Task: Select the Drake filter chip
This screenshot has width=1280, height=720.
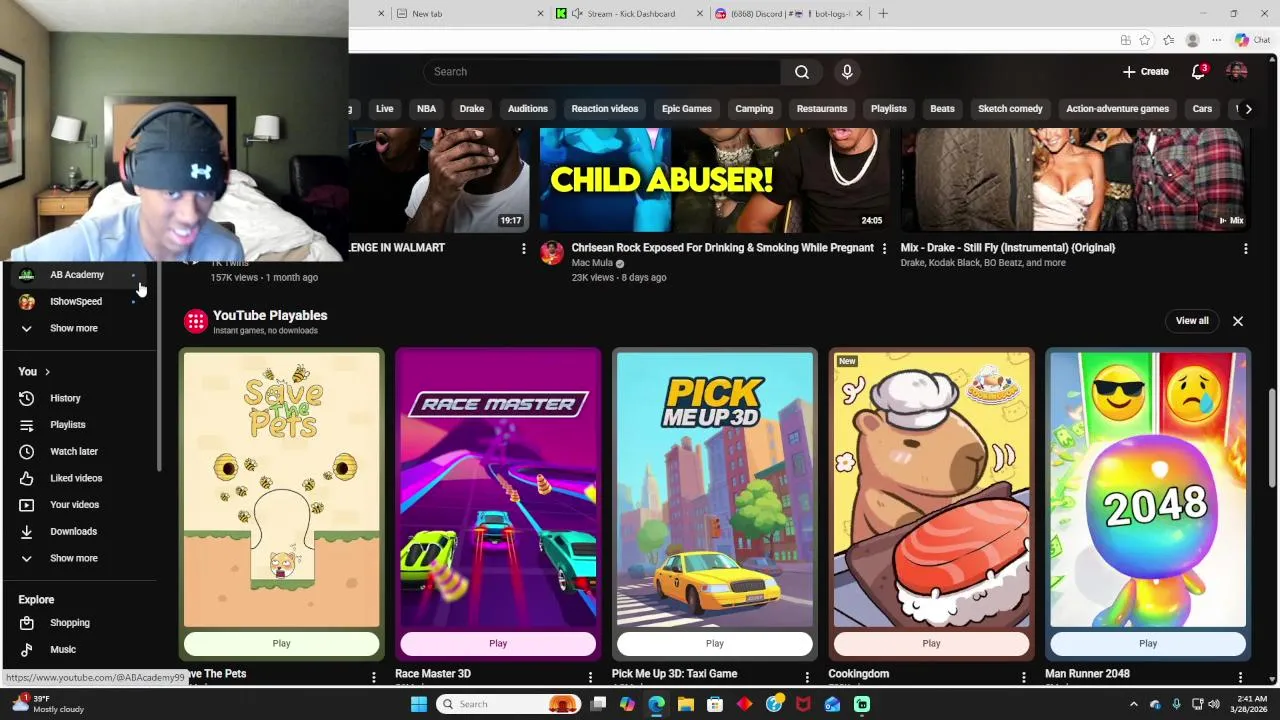Action: point(472,109)
